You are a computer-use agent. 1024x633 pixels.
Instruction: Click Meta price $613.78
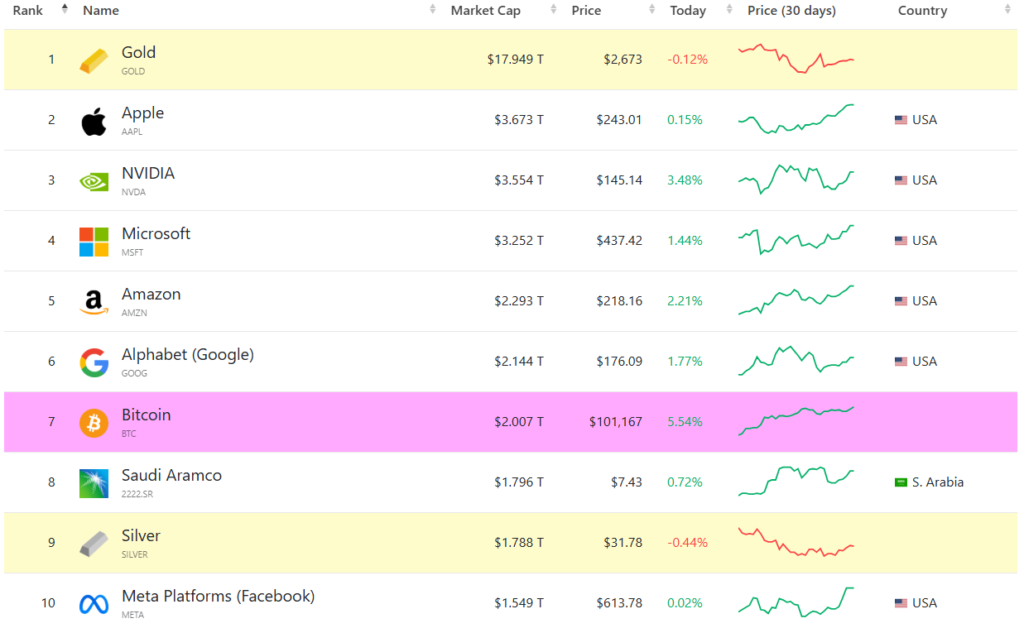619,603
